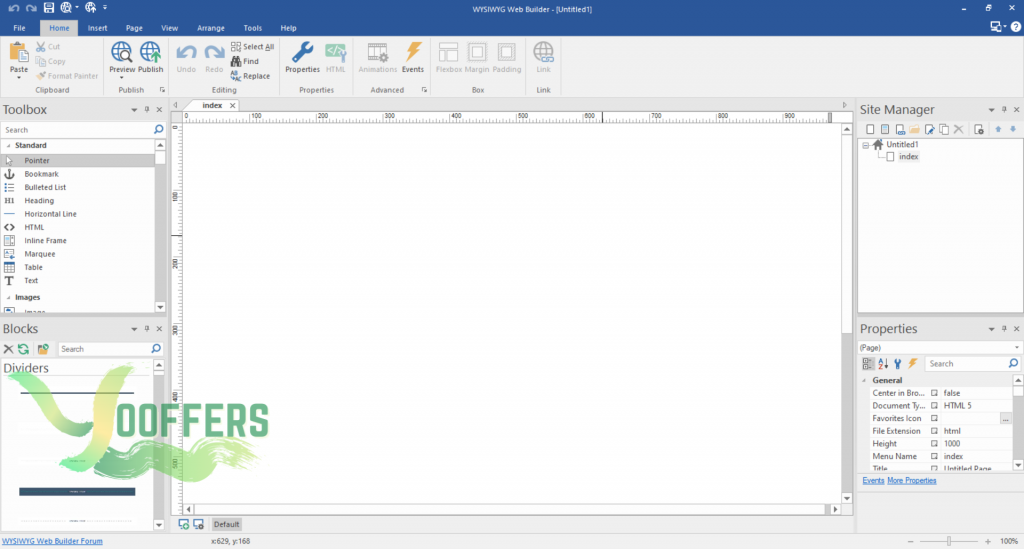The width and height of the screenshot is (1024, 549).
Task: Click manage breakpoints gear icon below canvas
Action: 199,524
